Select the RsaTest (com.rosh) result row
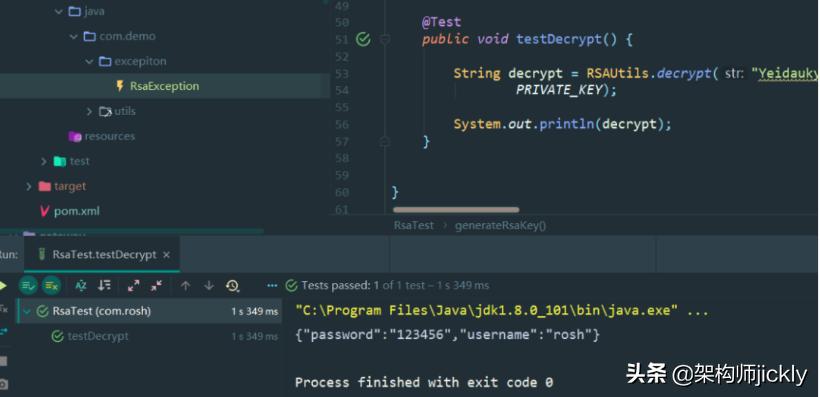 pyautogui.click(x=150, y=311)
